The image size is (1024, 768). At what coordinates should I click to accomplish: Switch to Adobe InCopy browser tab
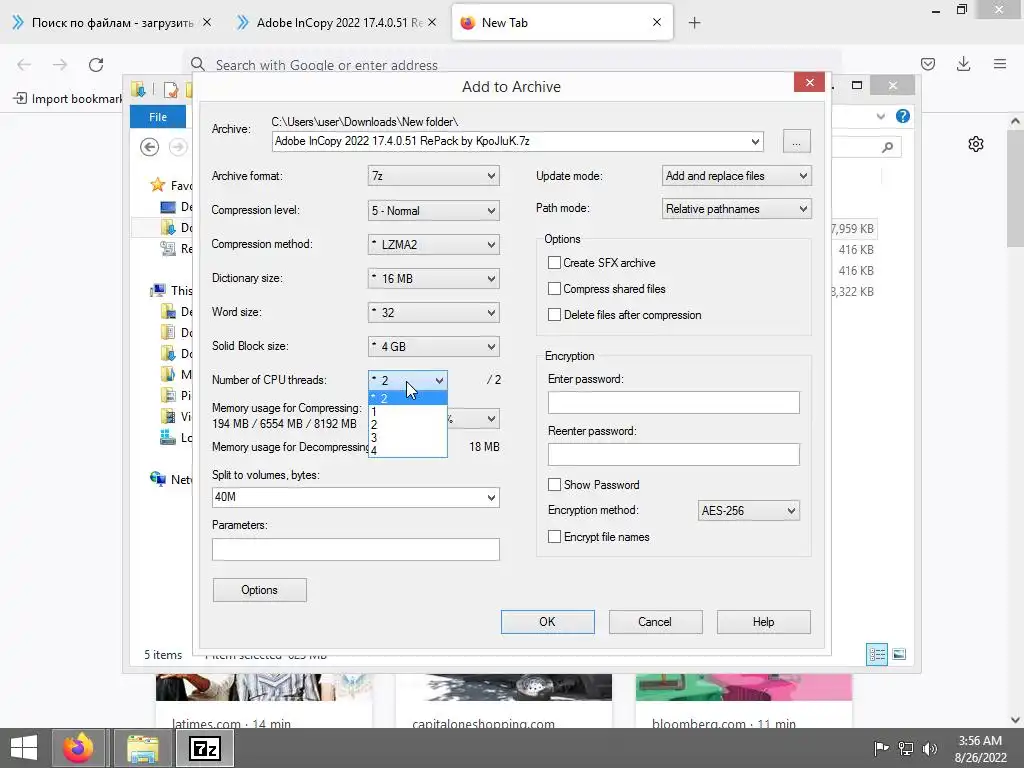338,22
